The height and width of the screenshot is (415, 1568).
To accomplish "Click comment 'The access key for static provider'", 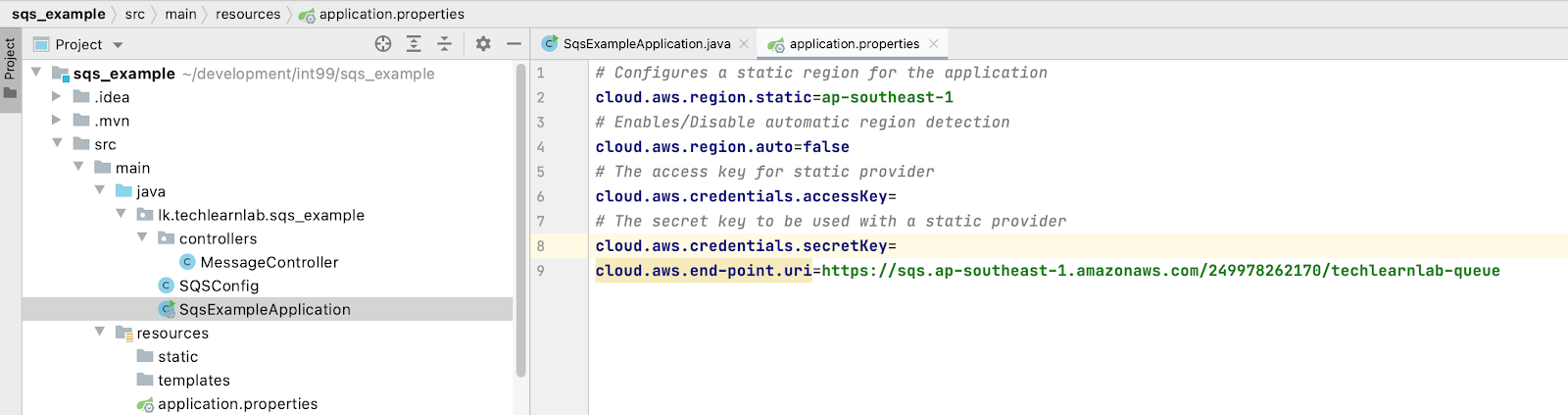I will coord(765,172).
